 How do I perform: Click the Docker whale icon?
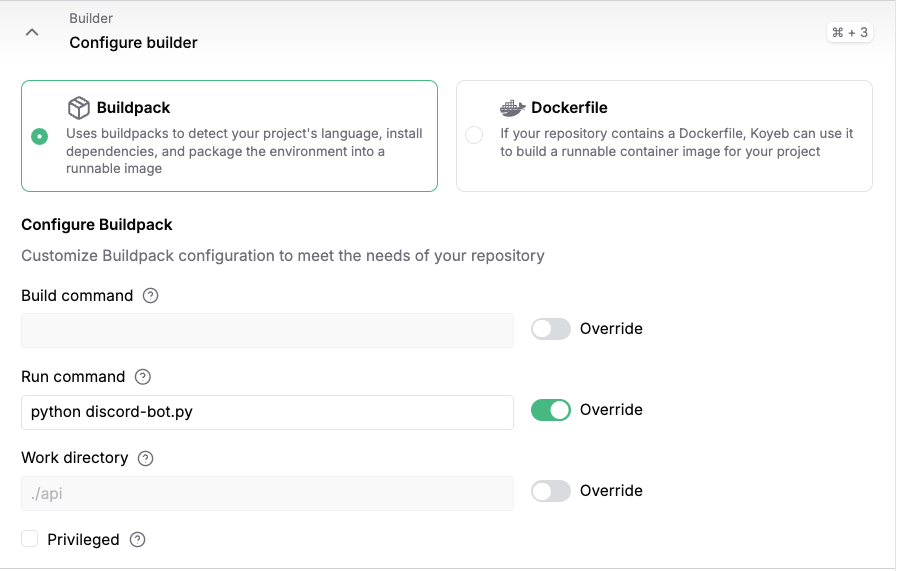coord(513,108)
